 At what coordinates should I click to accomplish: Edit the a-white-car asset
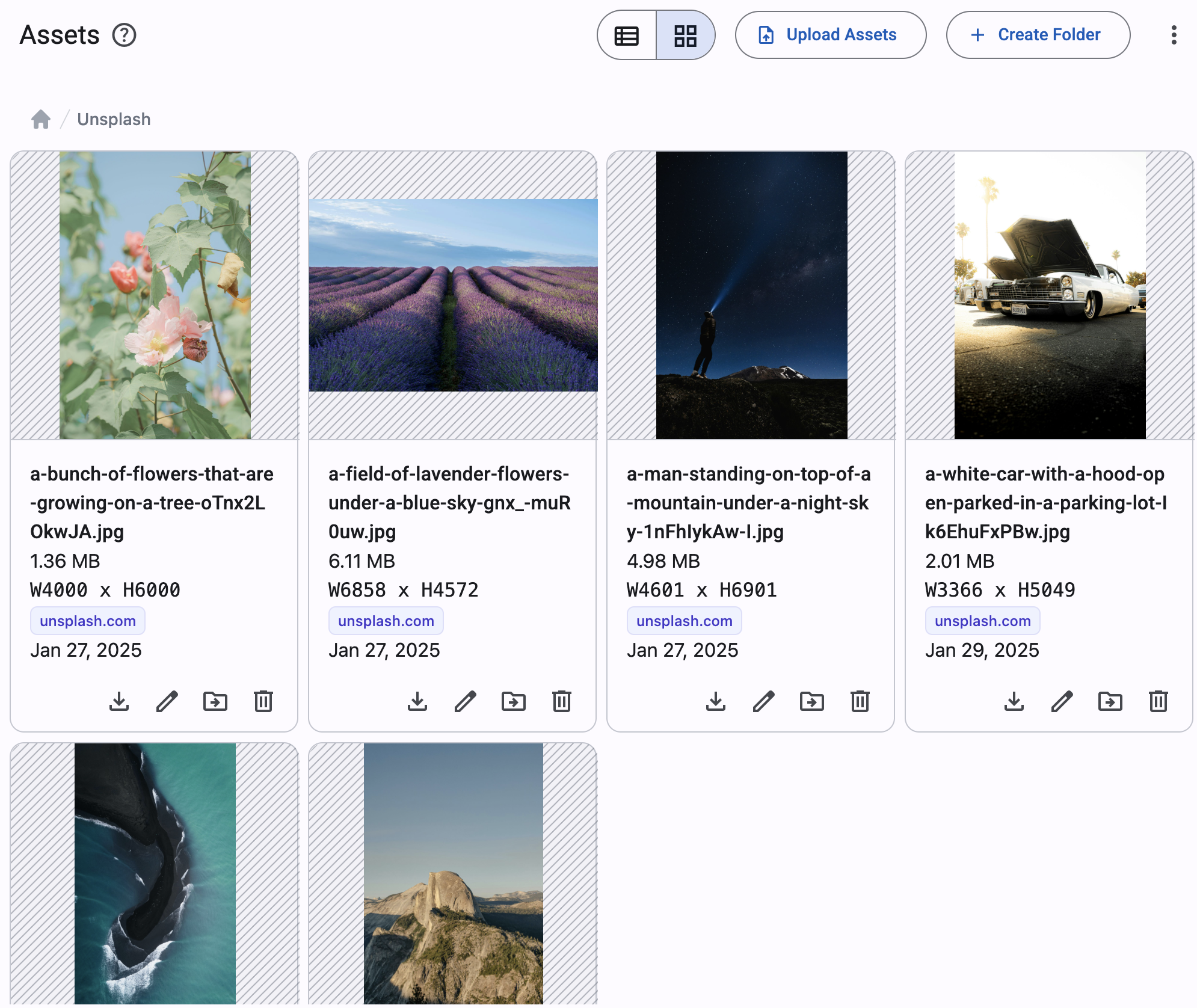pos(1062,701)
